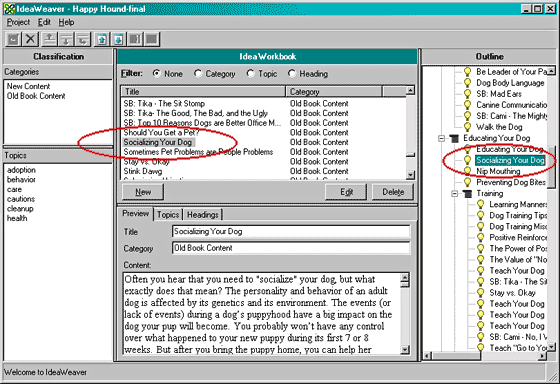Click the Outline horizontal scrollbar track

point(485,356)
